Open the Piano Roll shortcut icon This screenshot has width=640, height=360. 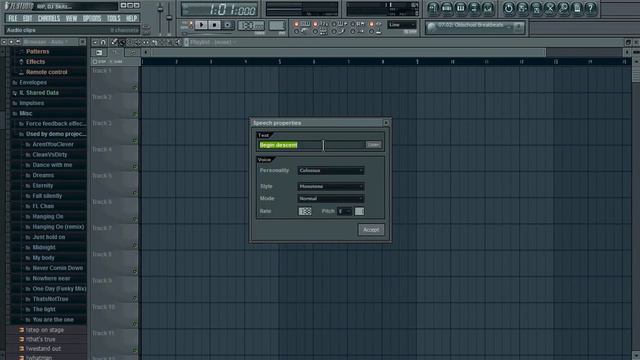click(x=460, y=8)
